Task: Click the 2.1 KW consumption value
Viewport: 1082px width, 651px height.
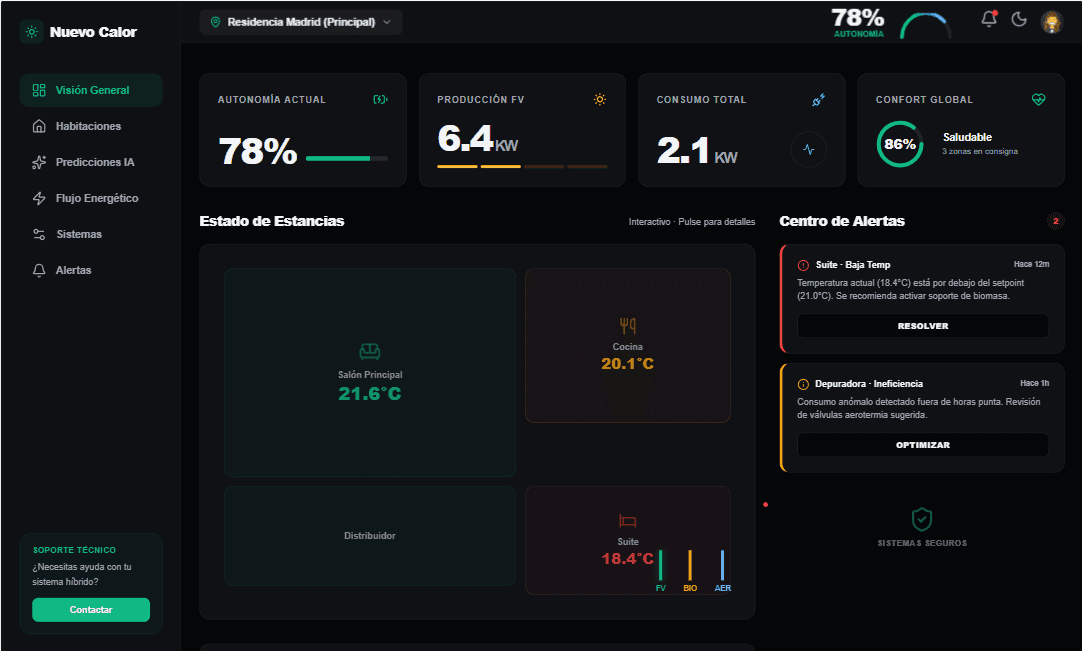Action: [697, 151]
